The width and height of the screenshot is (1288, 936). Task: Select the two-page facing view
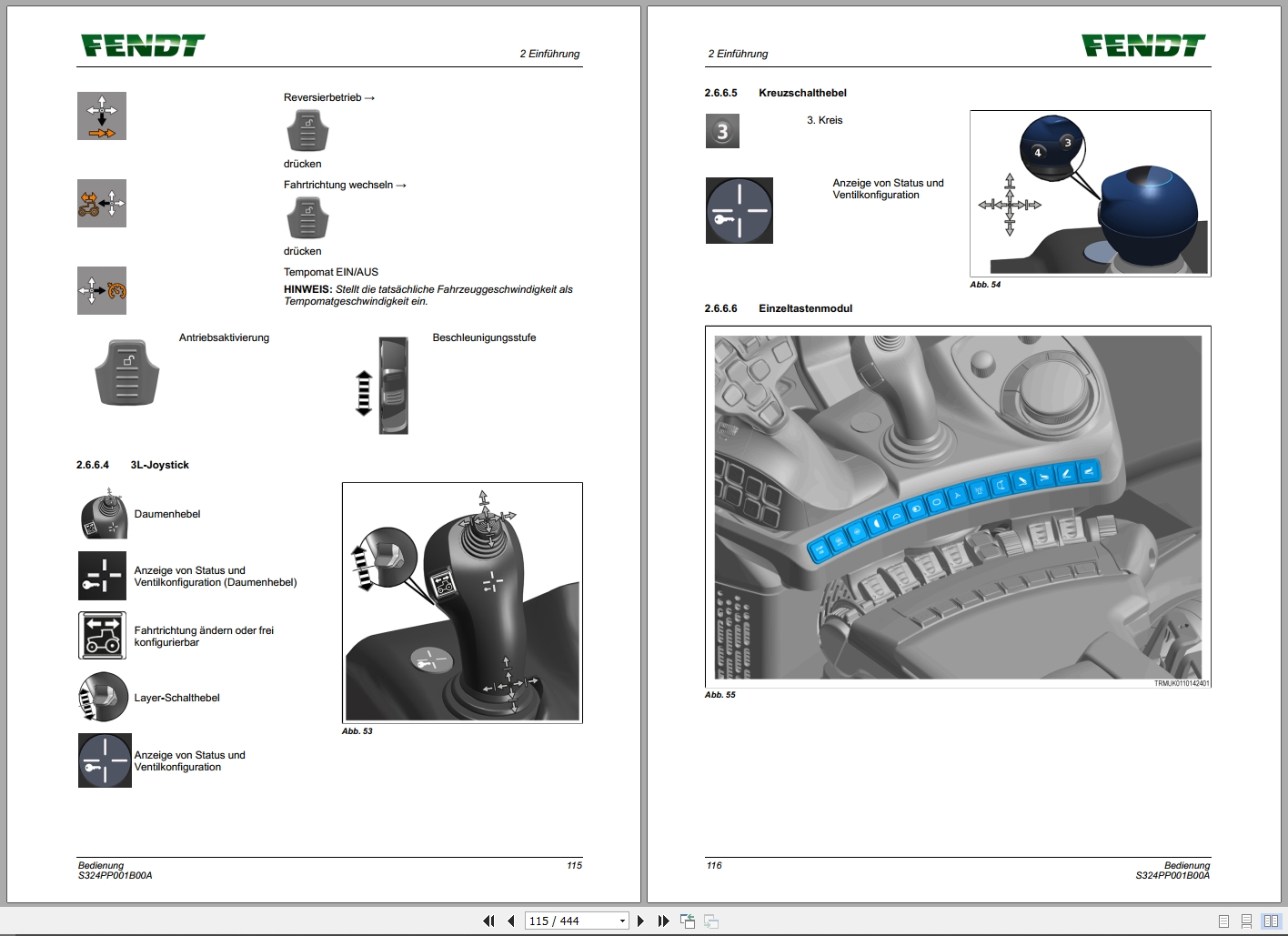pyautogui.click(x=1271, y=921)
